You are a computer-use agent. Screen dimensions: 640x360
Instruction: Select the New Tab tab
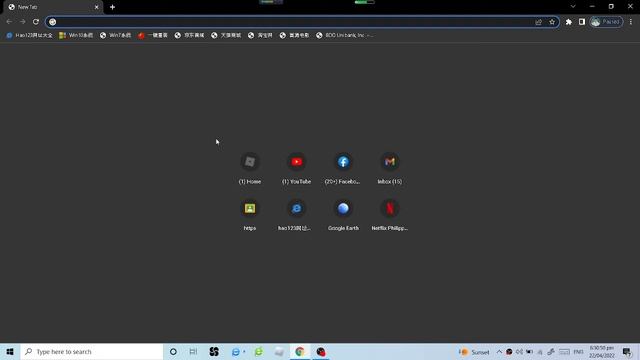(53, 7)
